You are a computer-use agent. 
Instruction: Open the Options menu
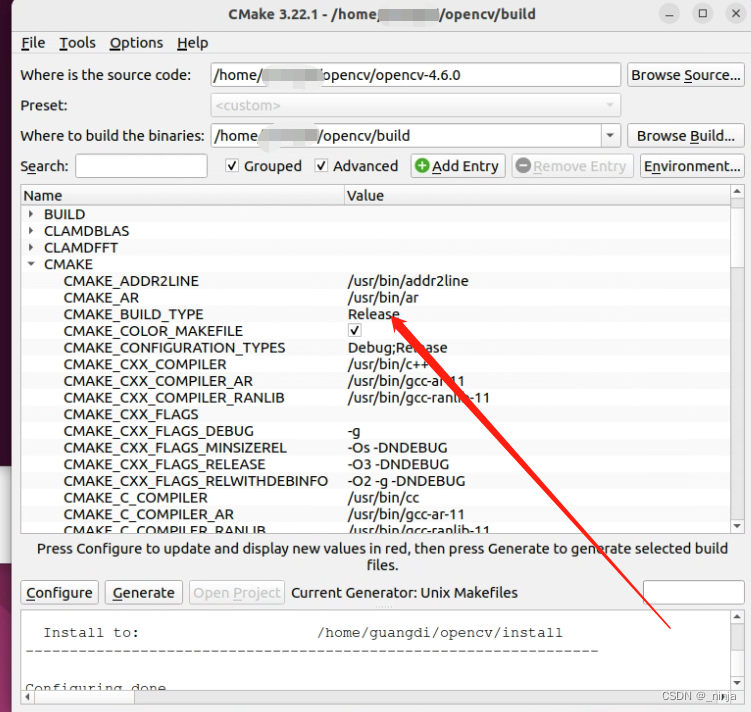(x=136, y=43)
